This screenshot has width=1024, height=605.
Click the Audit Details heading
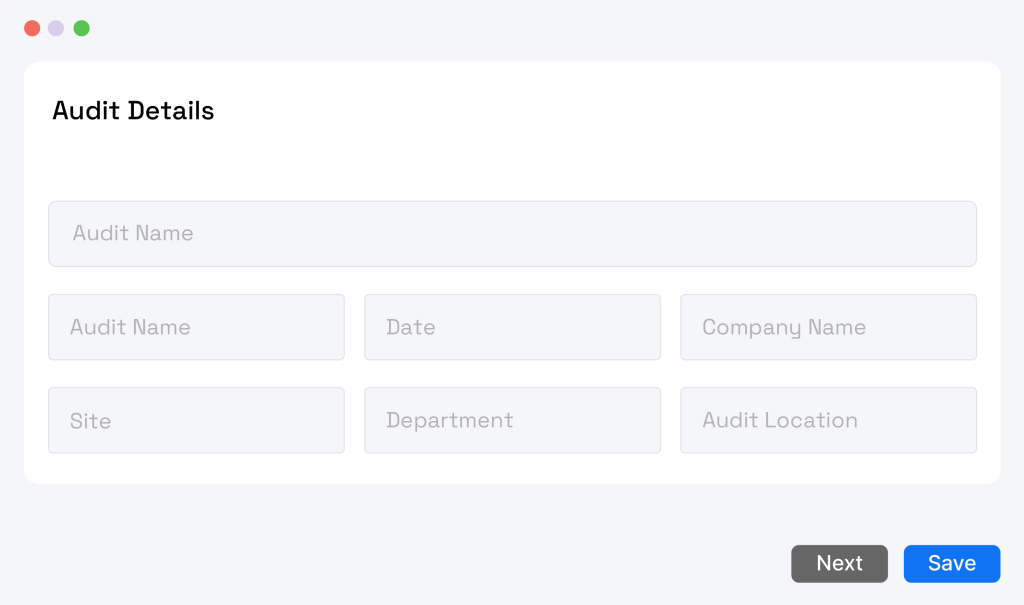133,110
